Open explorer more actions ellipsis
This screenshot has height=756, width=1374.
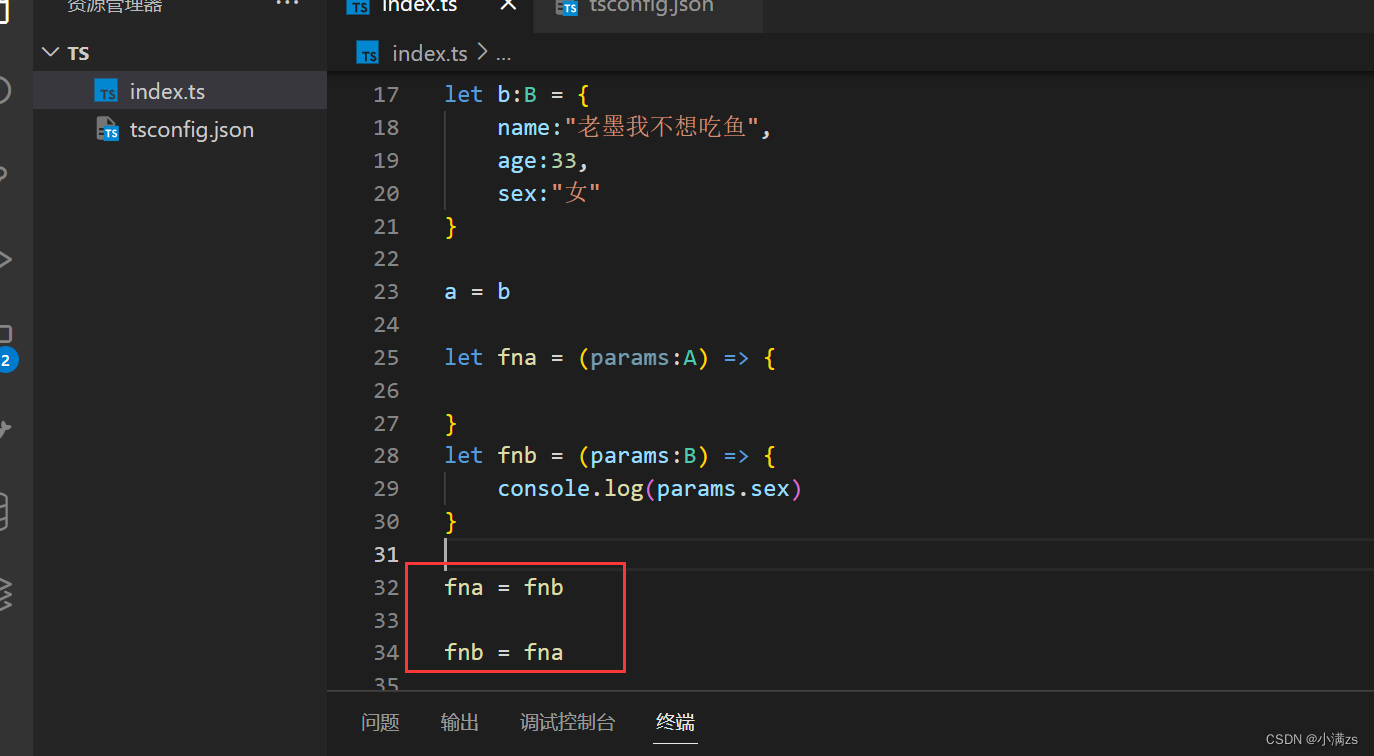click(287, 4)
